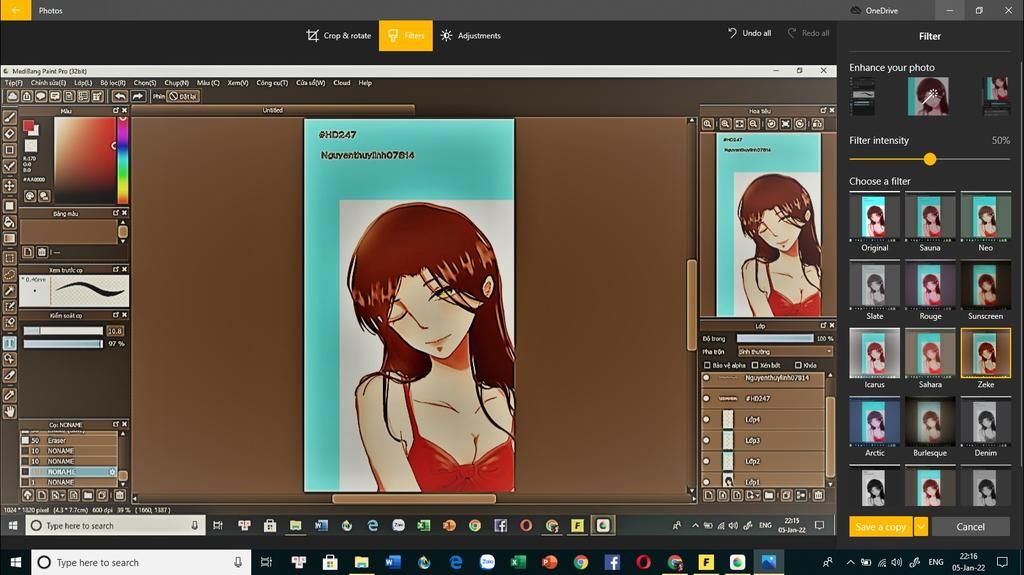Click Redo all in Photos
This screenshot has width=1024, height=575.
coord(808,33)
